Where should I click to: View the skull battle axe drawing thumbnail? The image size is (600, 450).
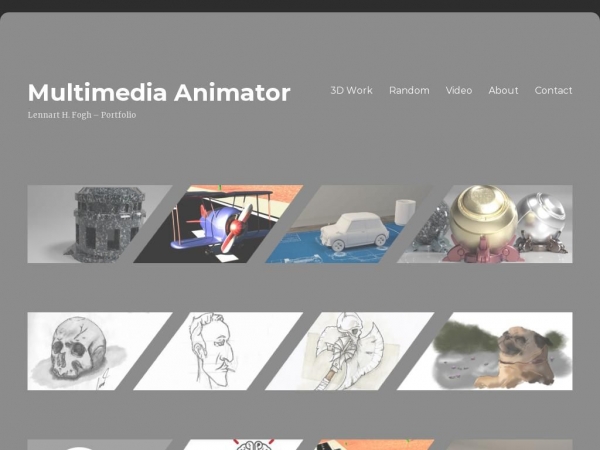349,351
